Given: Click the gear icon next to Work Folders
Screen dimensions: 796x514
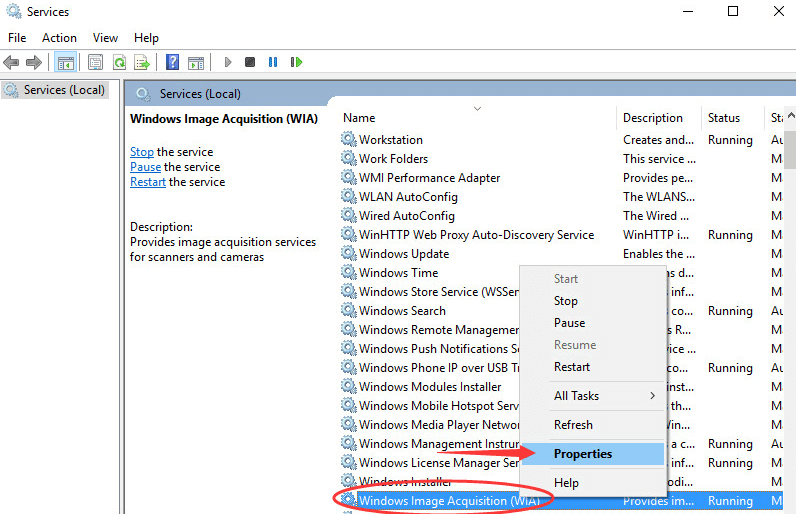Looking at the screenshot, I should tap(349, 158).
